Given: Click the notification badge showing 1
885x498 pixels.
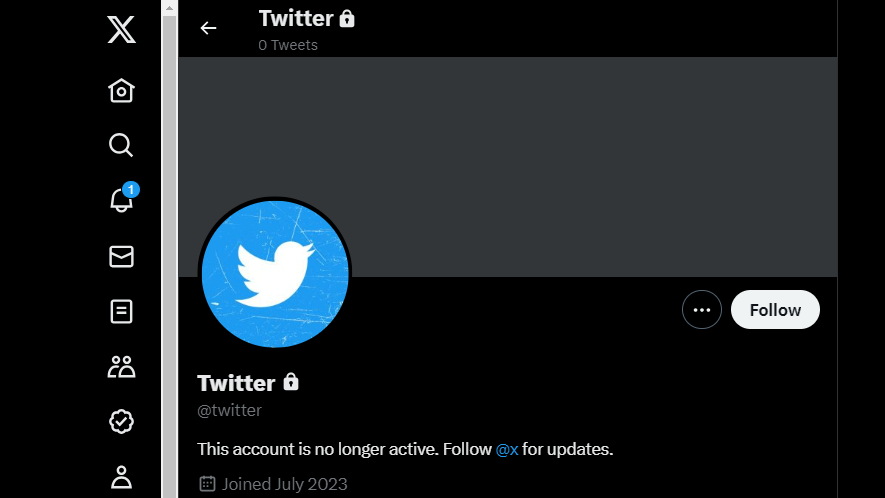Looking at the screenshot, I should 131,190.
